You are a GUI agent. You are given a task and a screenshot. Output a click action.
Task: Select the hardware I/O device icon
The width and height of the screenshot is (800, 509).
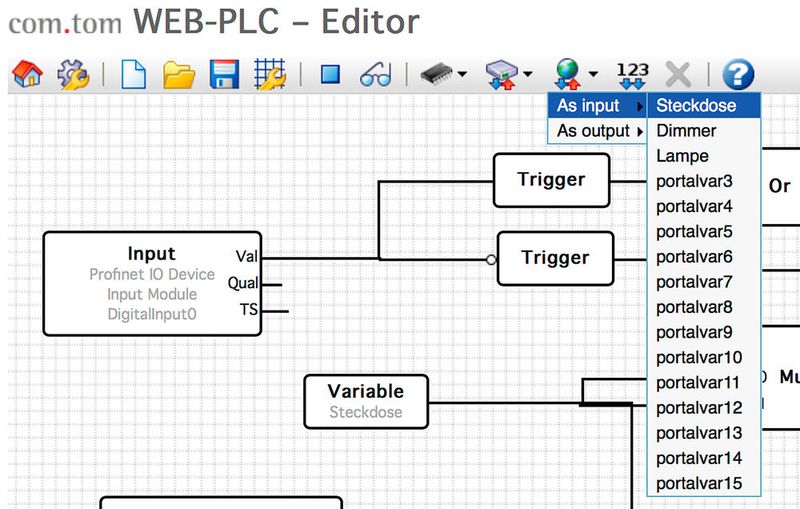point(501,74)
